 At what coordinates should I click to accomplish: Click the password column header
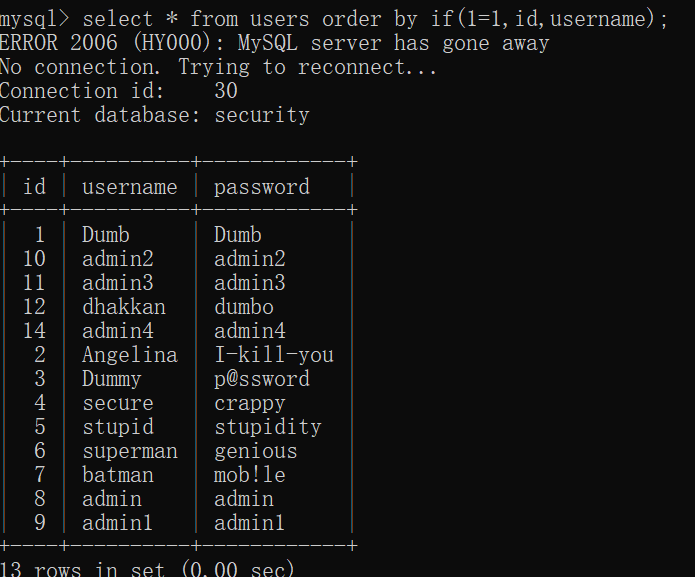(261, 187)
